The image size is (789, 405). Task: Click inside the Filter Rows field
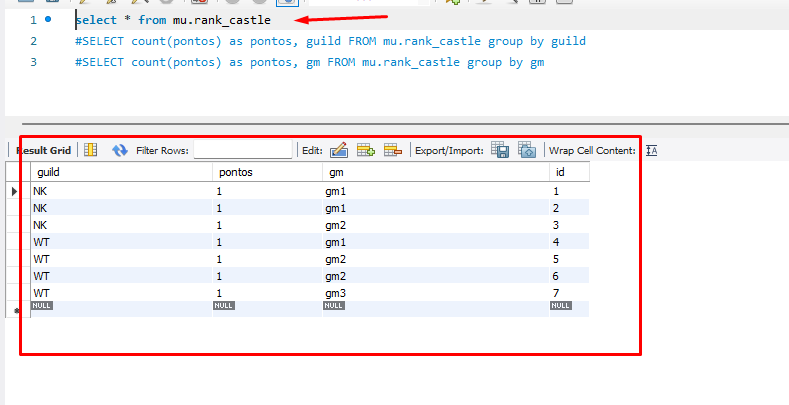click(242, 150)
